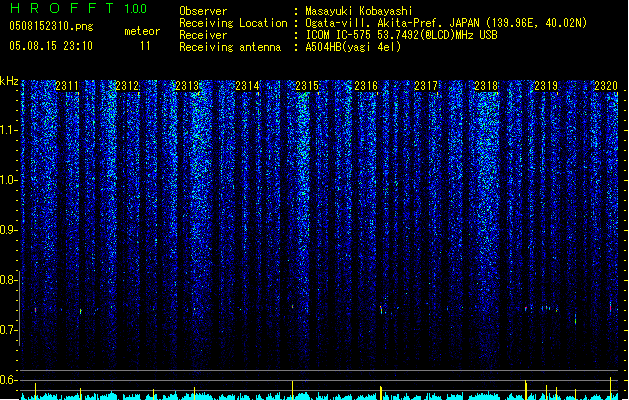Click the 2311 time marker

(x=67, y=86)
